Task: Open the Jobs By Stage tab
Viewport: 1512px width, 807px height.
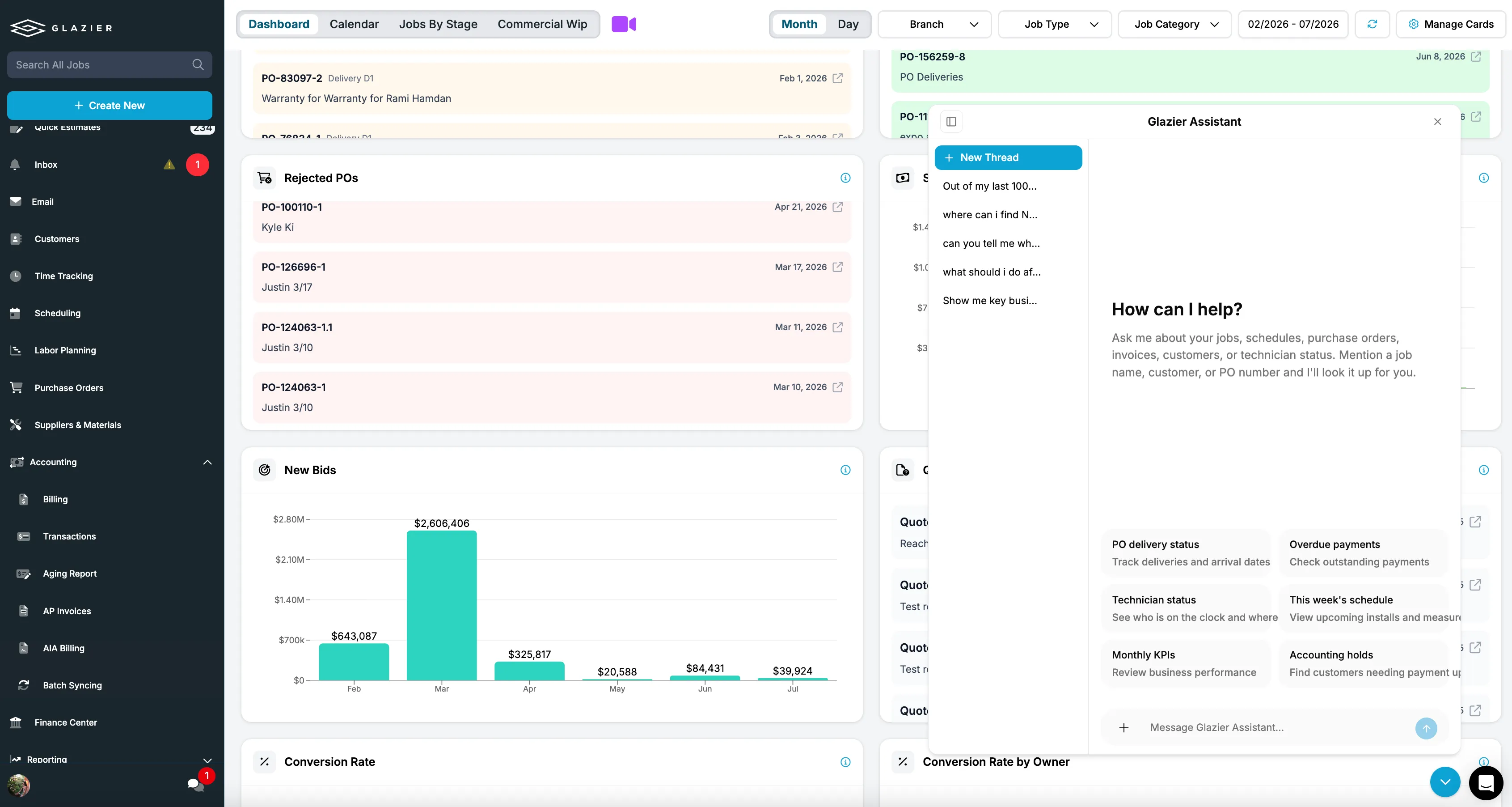Action: 438,24
